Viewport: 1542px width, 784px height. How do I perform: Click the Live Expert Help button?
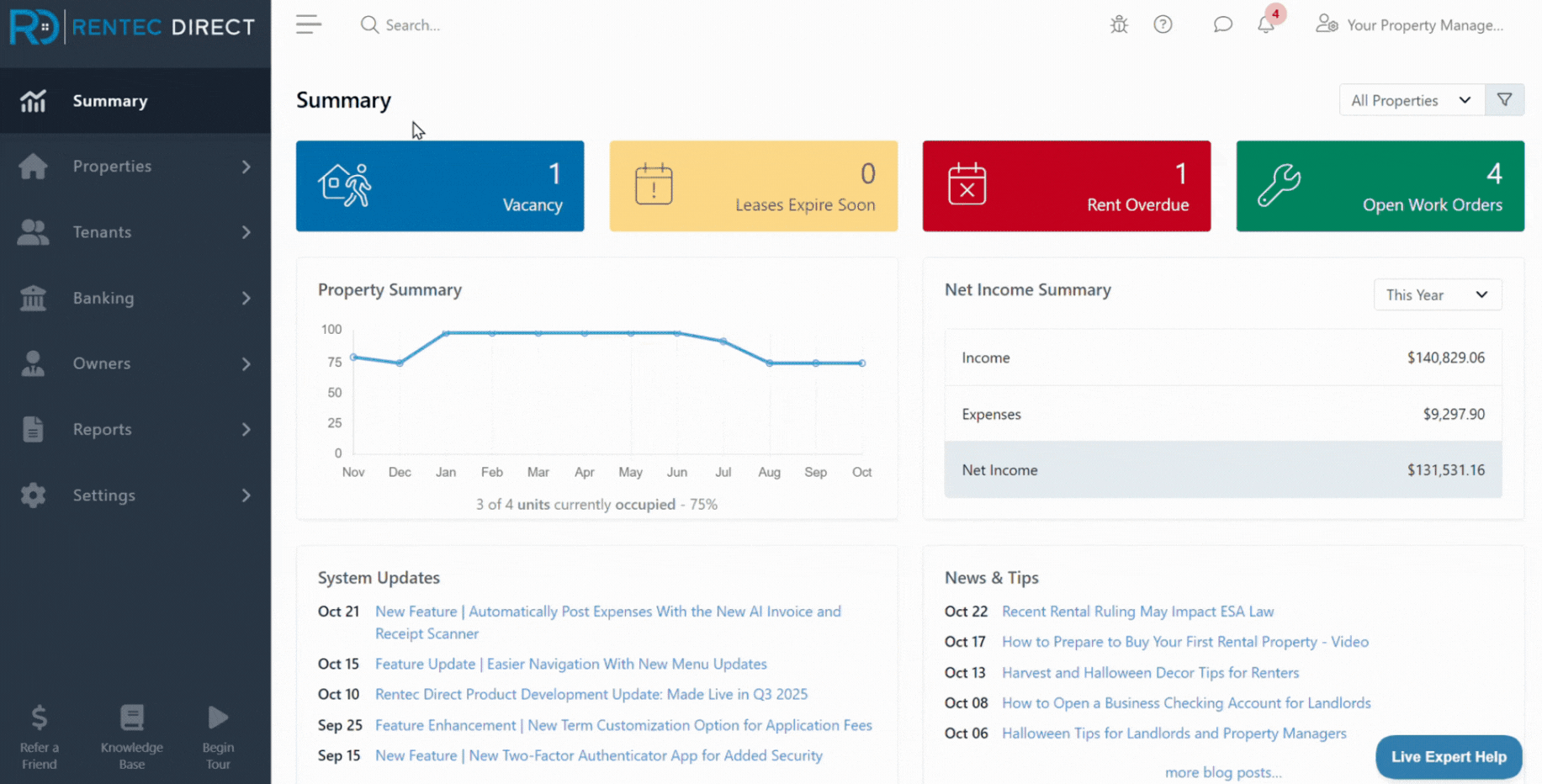click(x=1449, y=757)
